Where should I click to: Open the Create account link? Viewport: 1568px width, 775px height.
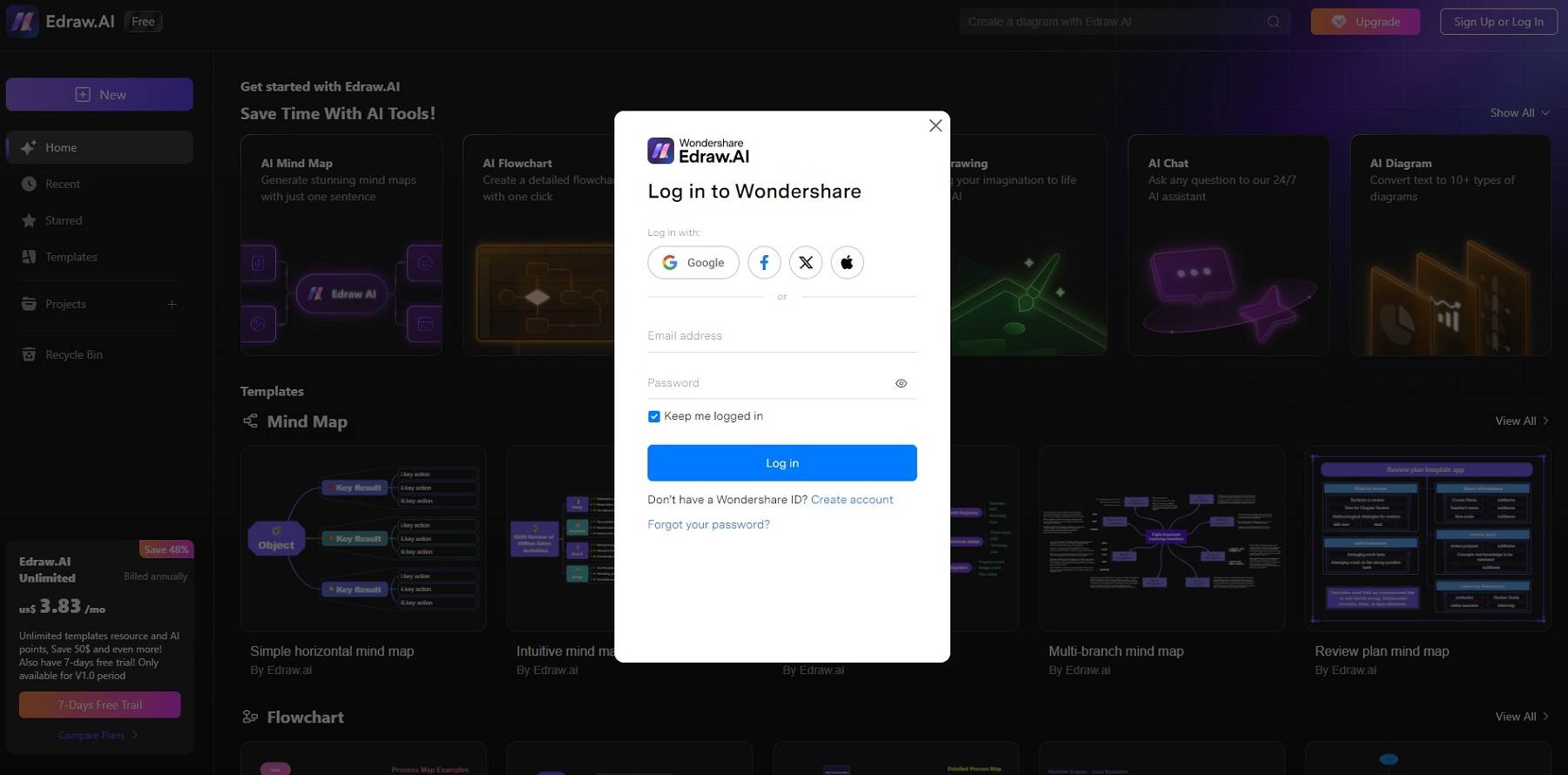tap(852, 500)
